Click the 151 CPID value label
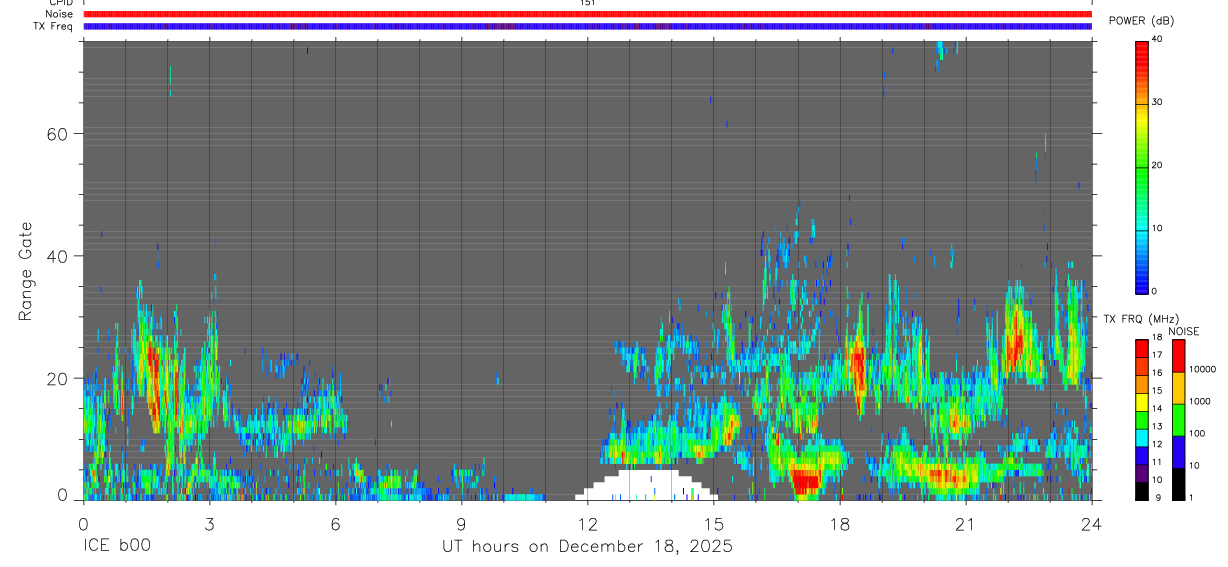 pos(587,3)
